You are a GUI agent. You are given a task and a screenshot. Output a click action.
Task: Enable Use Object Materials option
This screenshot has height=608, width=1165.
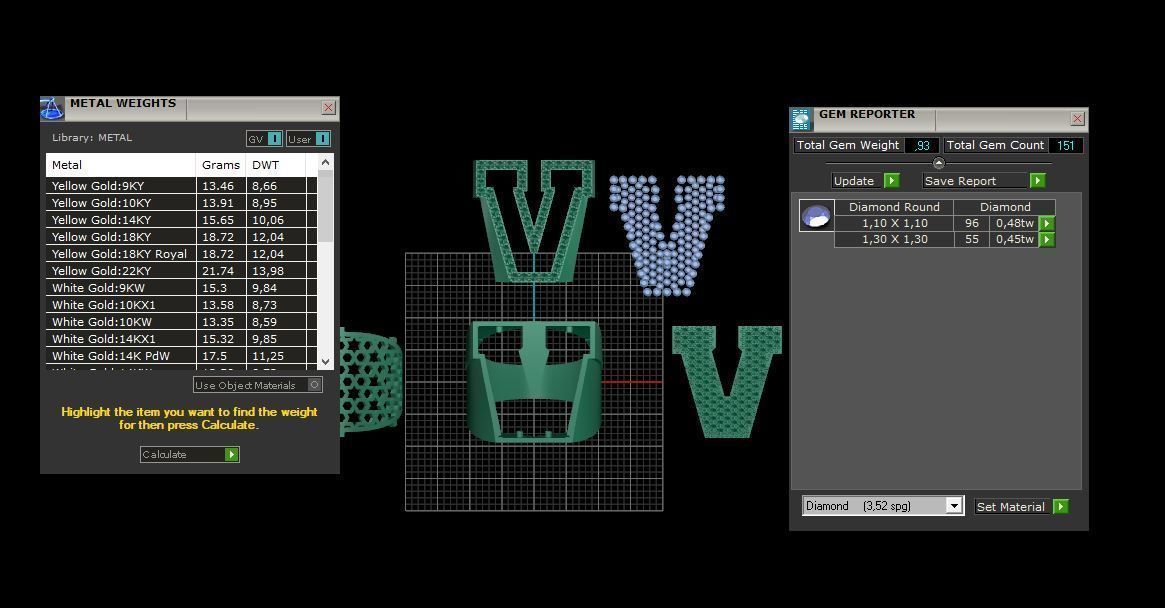257,385
